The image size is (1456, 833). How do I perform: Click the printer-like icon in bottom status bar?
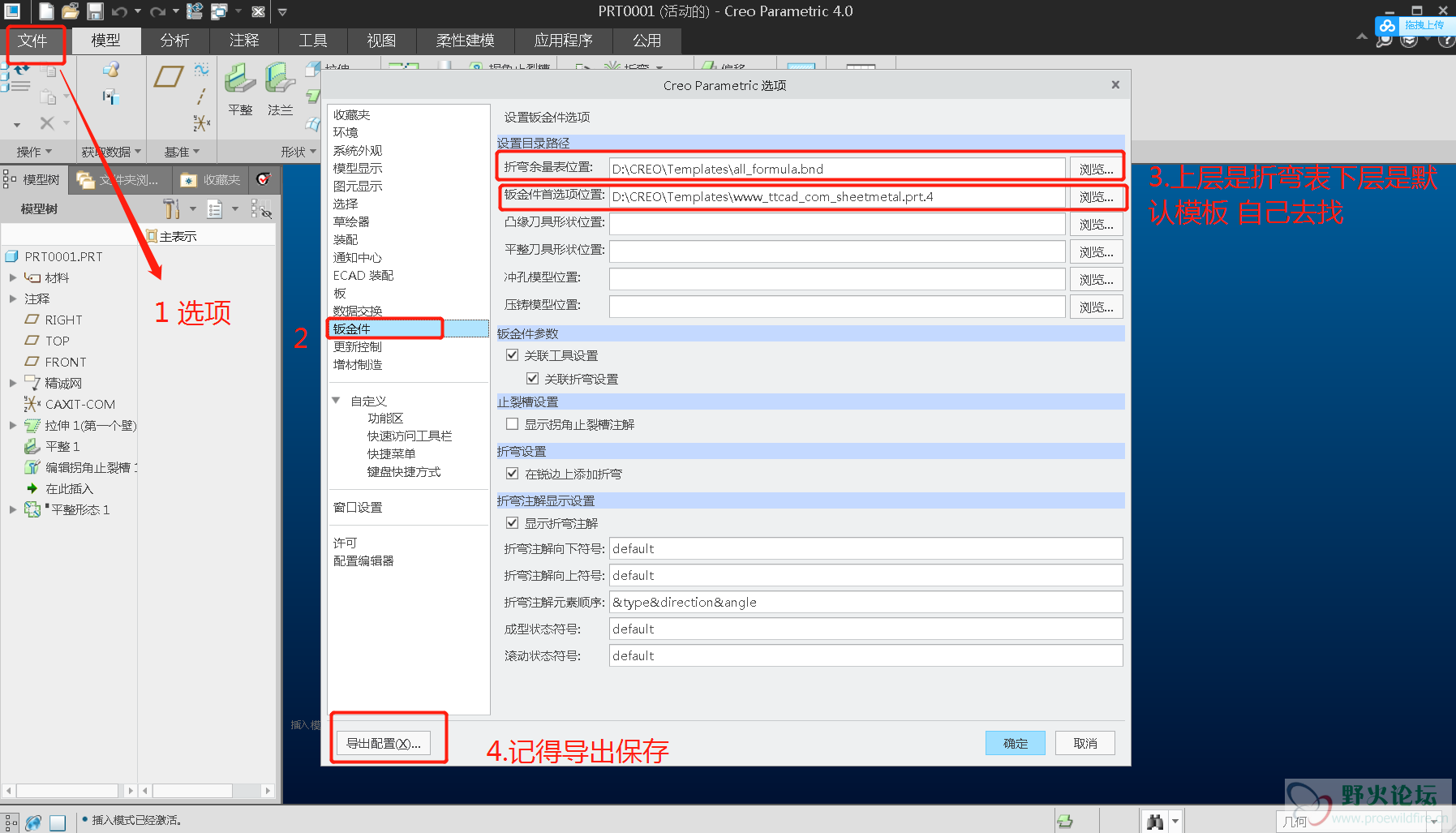click(1065, 822)
